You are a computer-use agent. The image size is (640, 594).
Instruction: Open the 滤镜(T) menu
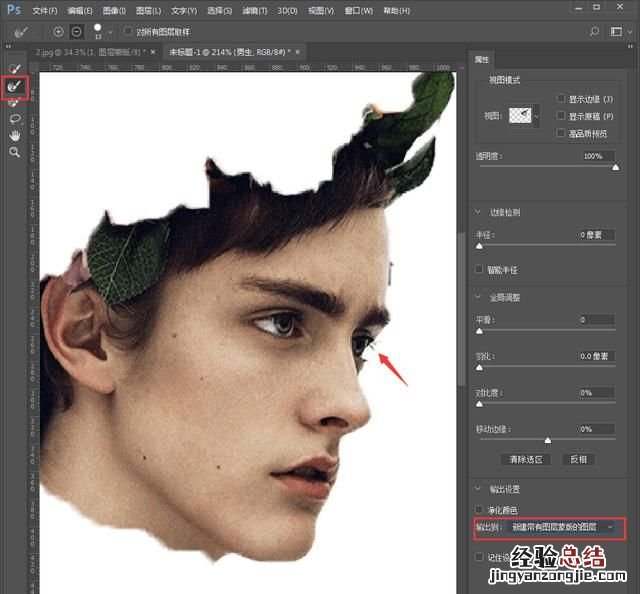(x=254, y=10)
